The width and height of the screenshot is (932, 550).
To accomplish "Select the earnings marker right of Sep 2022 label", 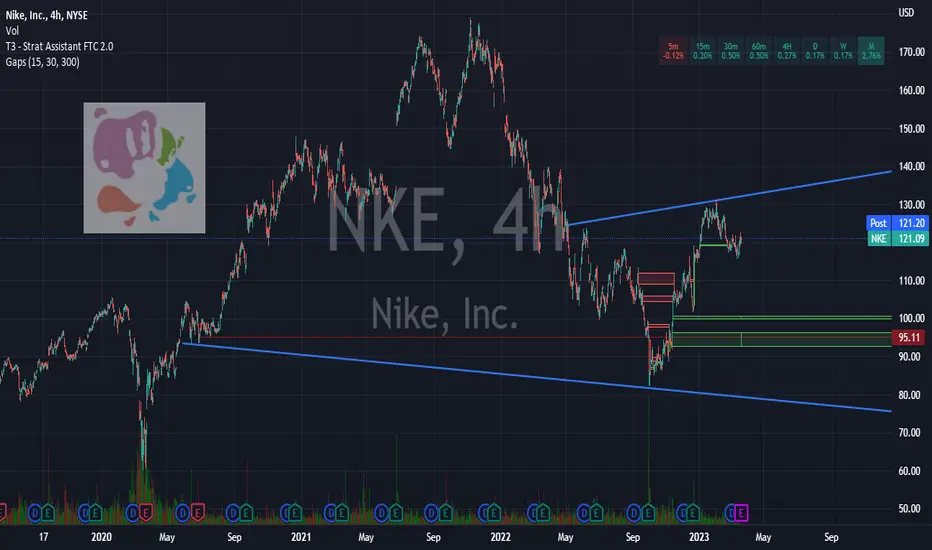I will pyautogui.click(x=647, y=512).
